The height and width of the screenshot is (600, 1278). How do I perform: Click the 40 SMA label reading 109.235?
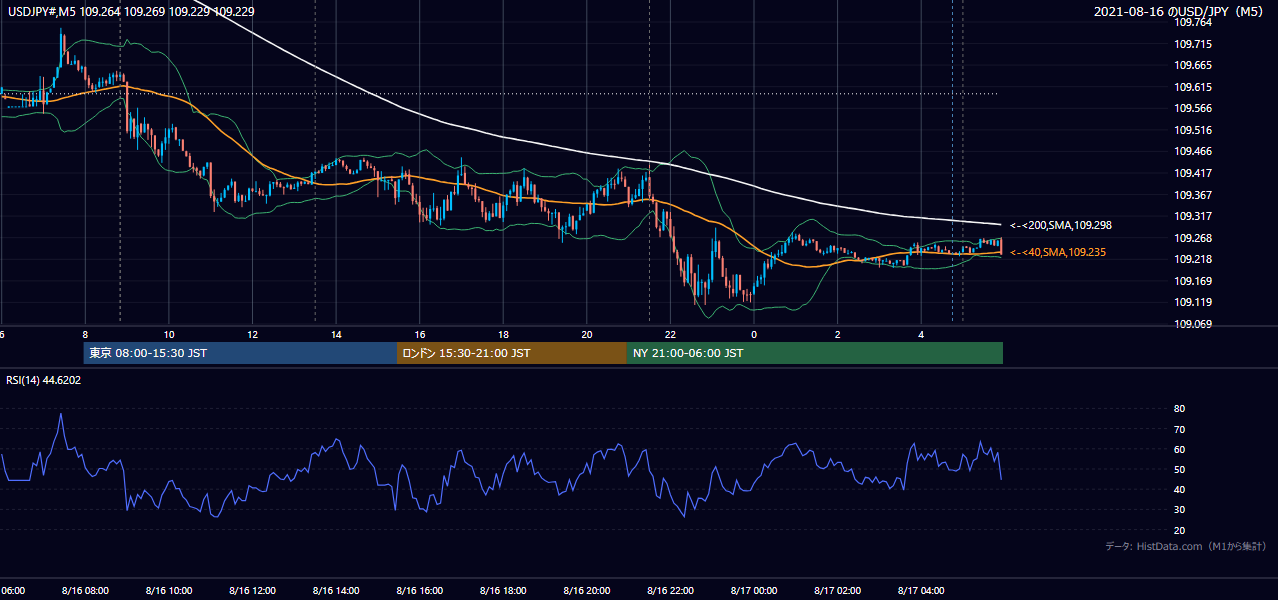pos(1058,252)
